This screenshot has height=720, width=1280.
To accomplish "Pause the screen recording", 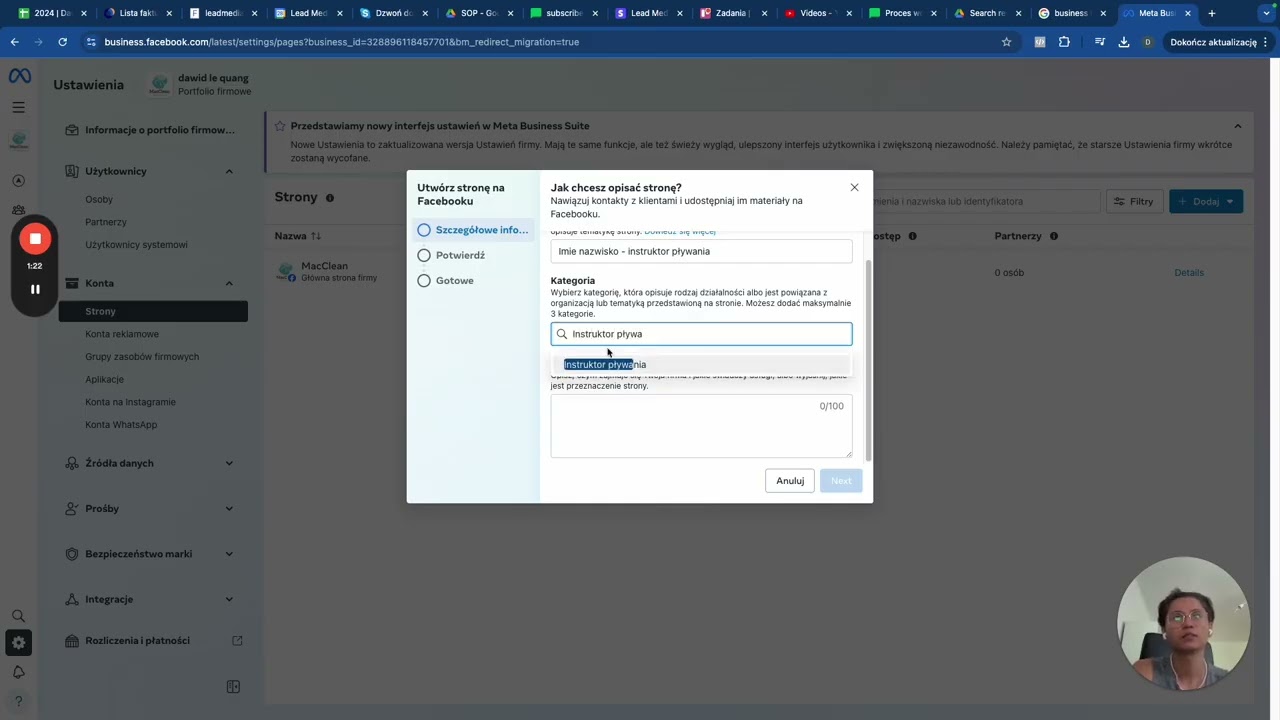I will (35, 289).
